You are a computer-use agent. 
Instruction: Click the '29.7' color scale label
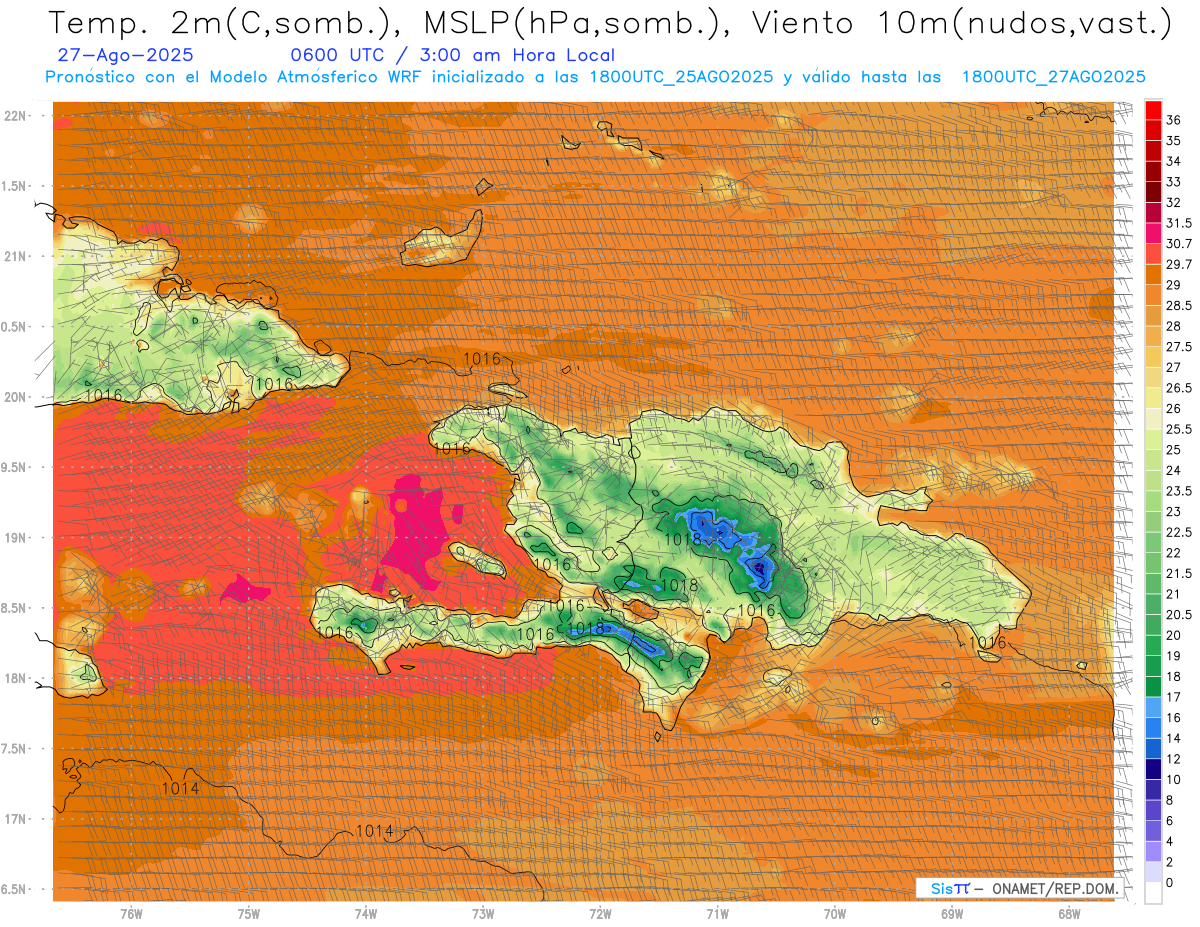[x=1179, y=264]
